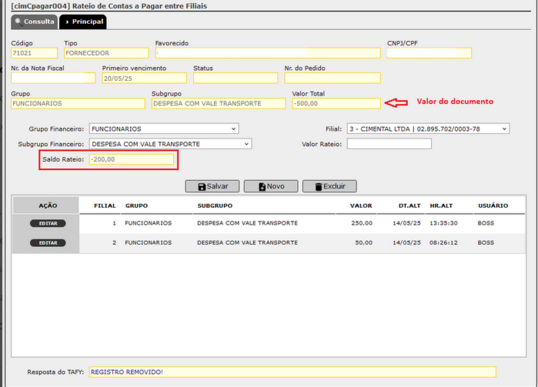Click the arrow icon on Principal tab

tap(67, 22)
